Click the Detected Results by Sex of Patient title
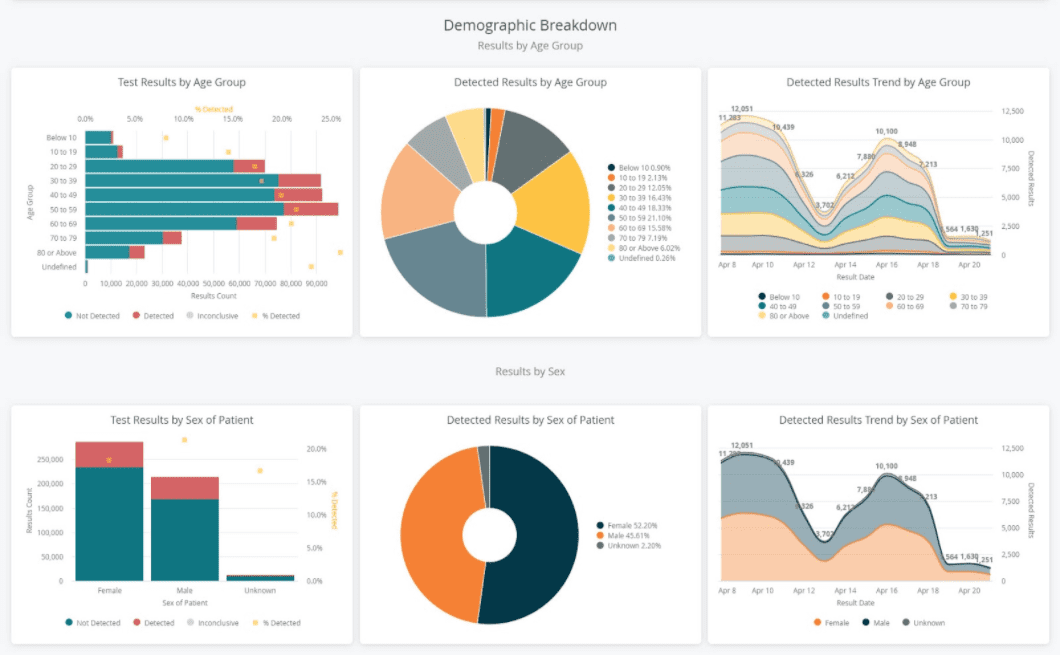The height and width of the screenshot is (656, 1060). [531, 420]
